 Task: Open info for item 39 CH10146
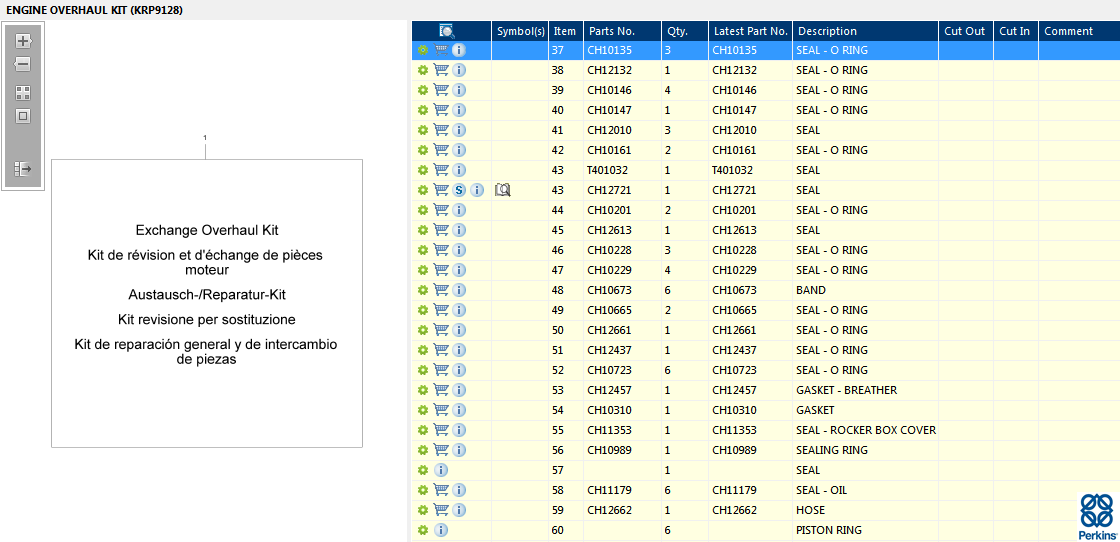(459, 90)
